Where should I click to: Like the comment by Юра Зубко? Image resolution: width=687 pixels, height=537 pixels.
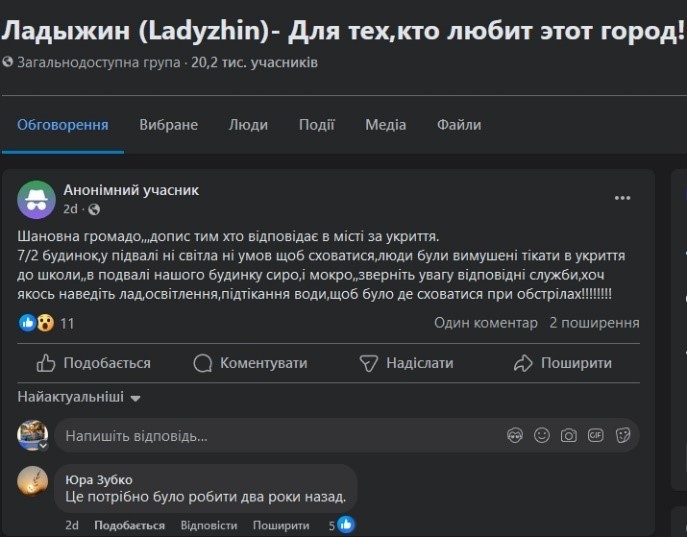129,525
